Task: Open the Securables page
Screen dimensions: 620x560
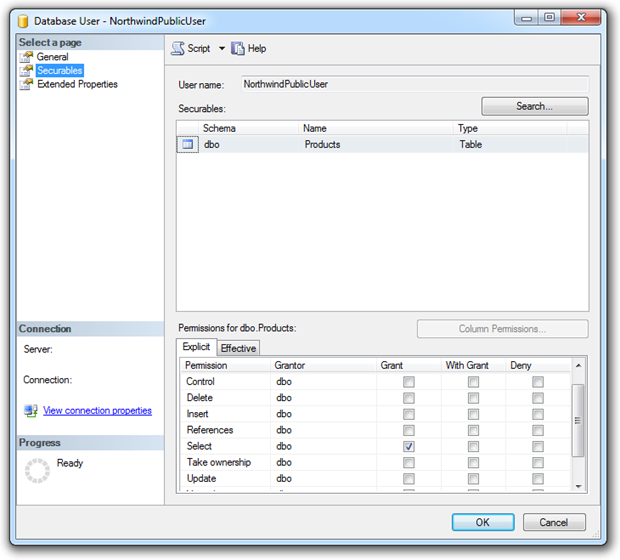Action: coord(60,71)
